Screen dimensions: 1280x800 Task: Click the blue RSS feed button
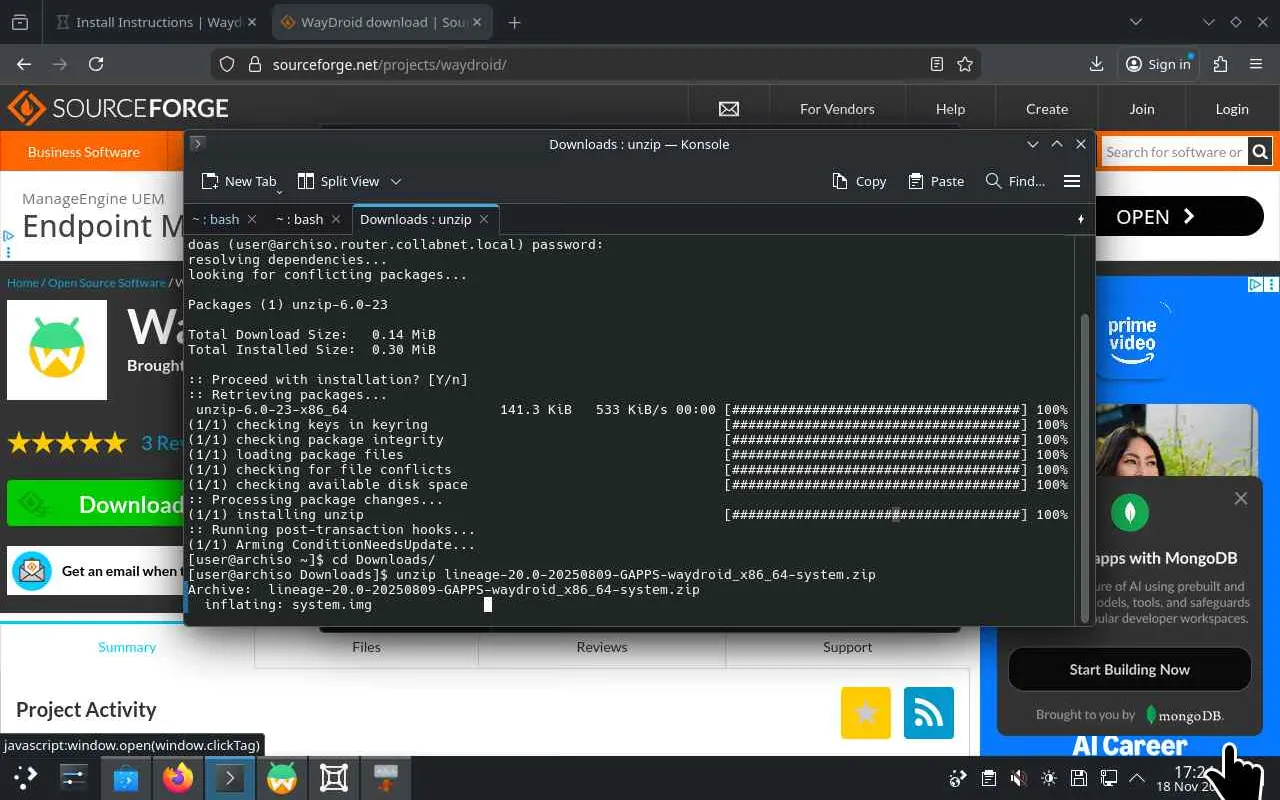(929, 713)
